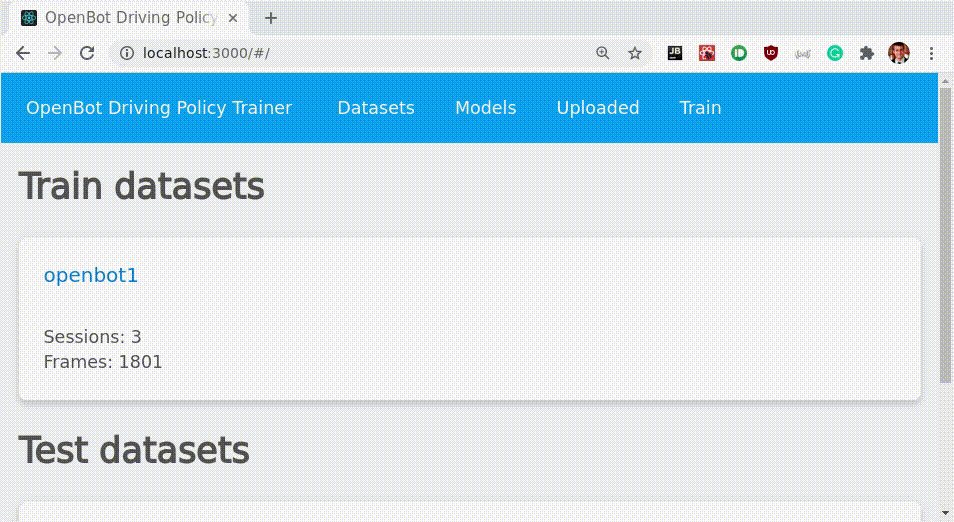Click the Test datasets heading
The image size is (954, 522).
134,451
